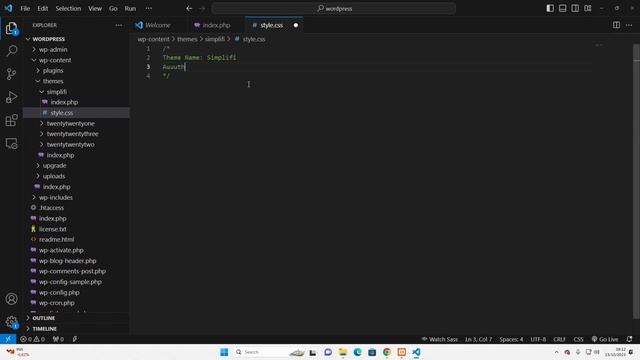Click the Spaces: 4 indentation setting

point(511,339)
